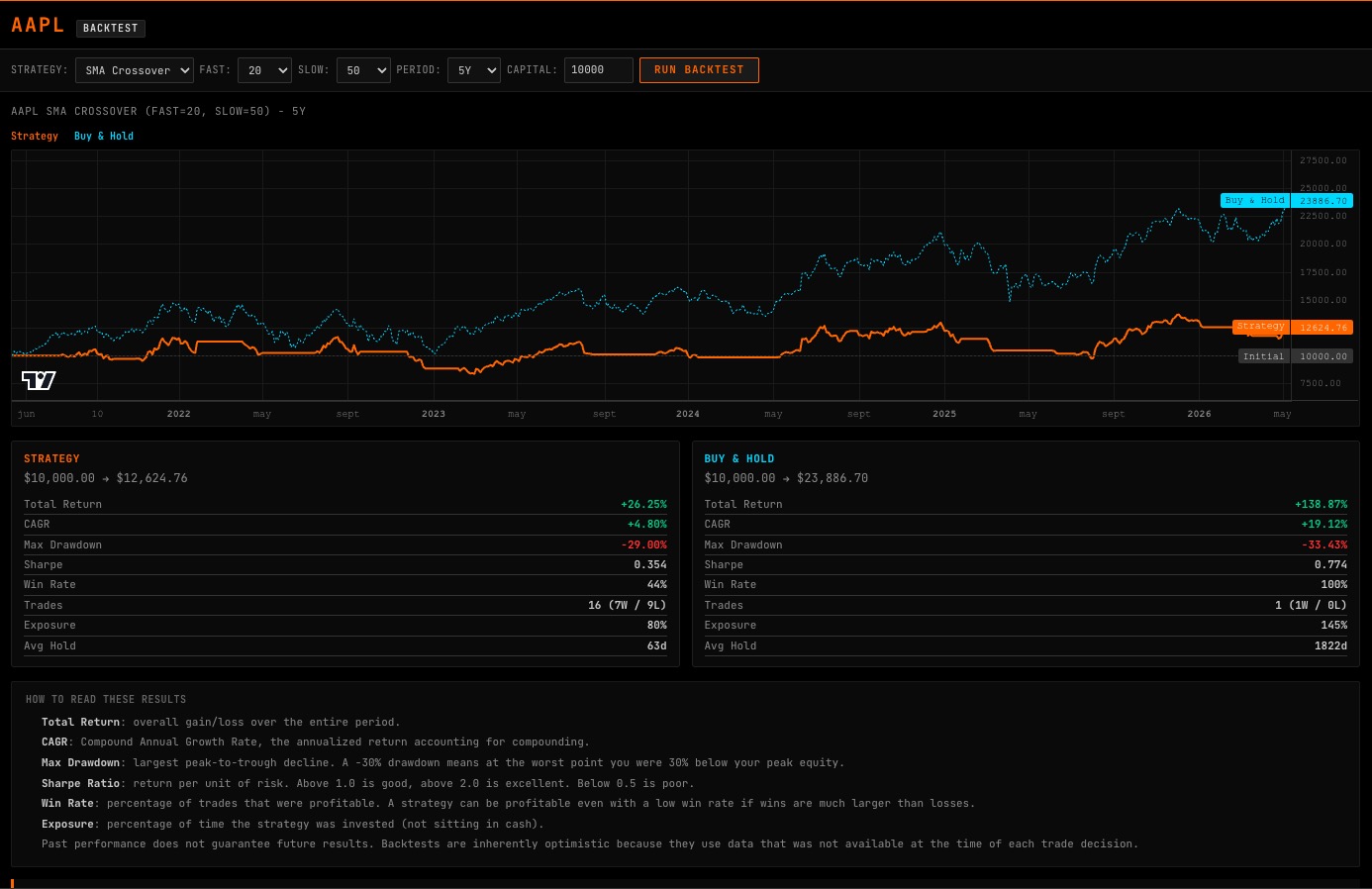Open the Strategy dropdown showing SMA Crossover
The image size is (1372, 889).
click(x=135, y=70)
